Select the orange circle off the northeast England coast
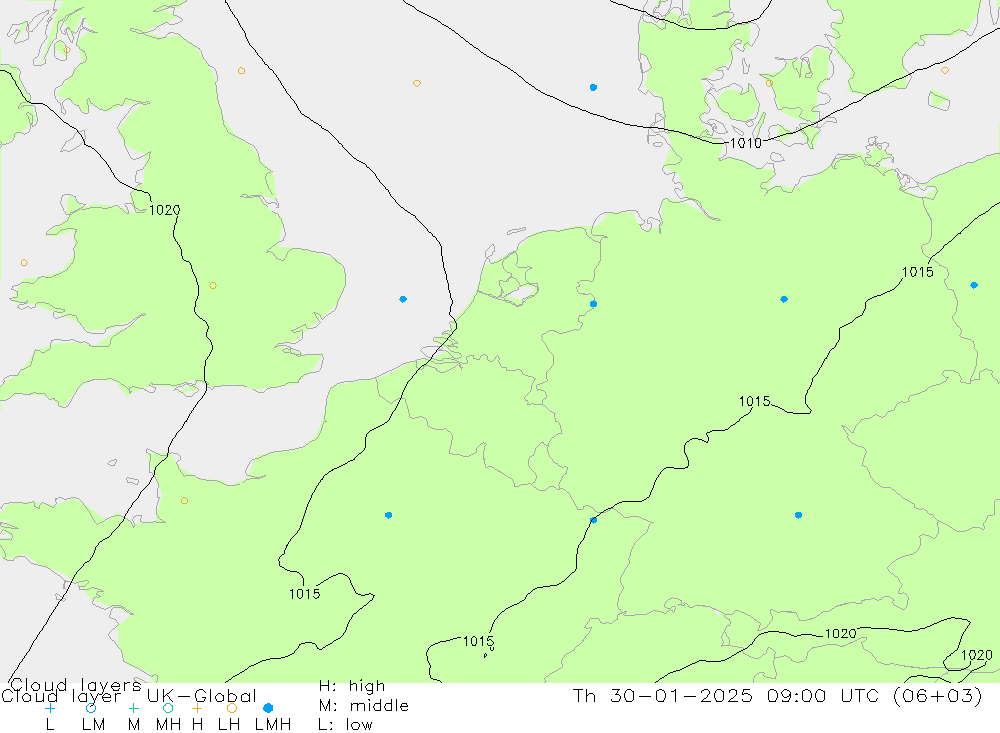This screenshot has width=1000, height=733. click(x=241, y=71)
